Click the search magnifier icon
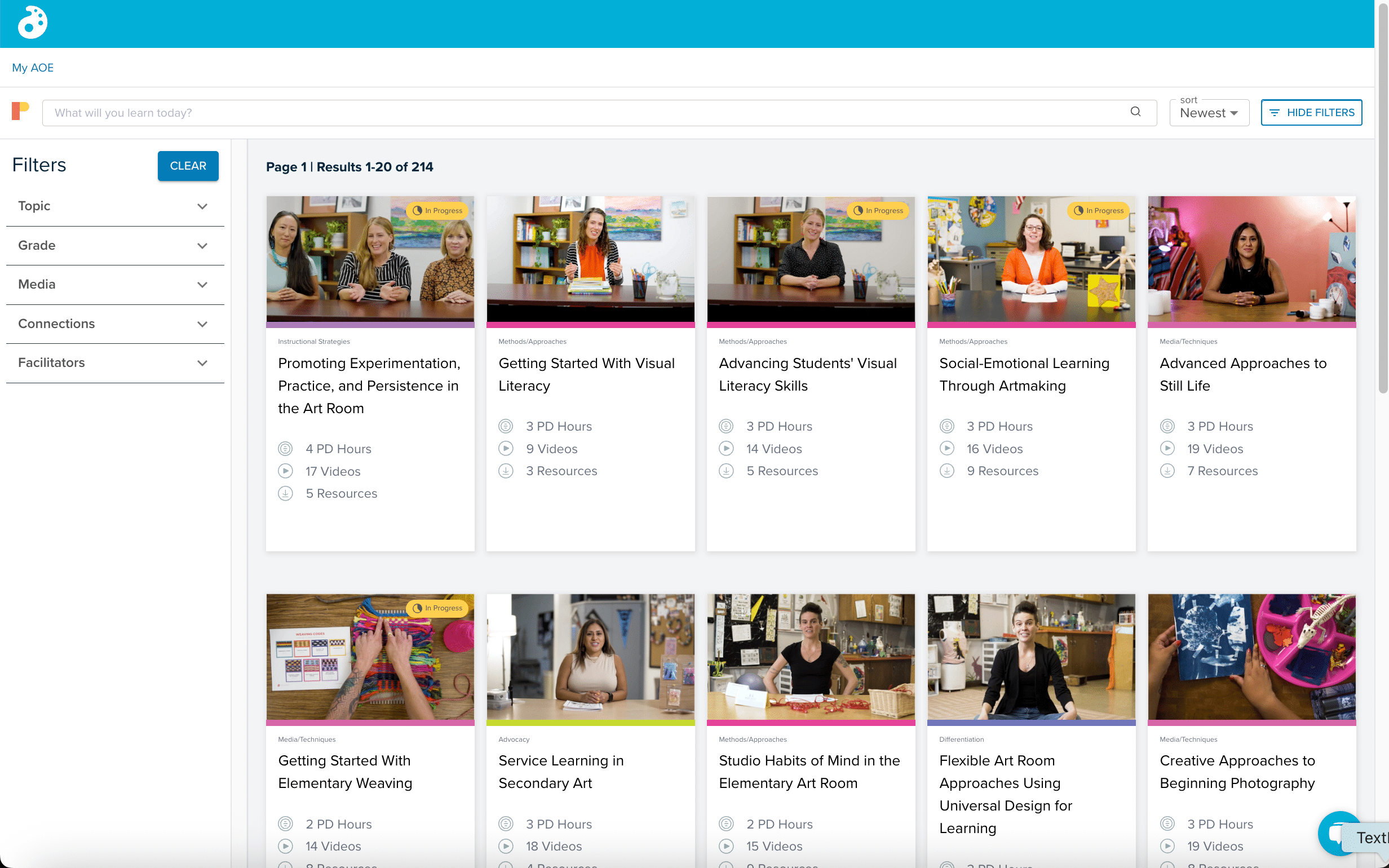Screen dimensions: 1389x868 1135,112
